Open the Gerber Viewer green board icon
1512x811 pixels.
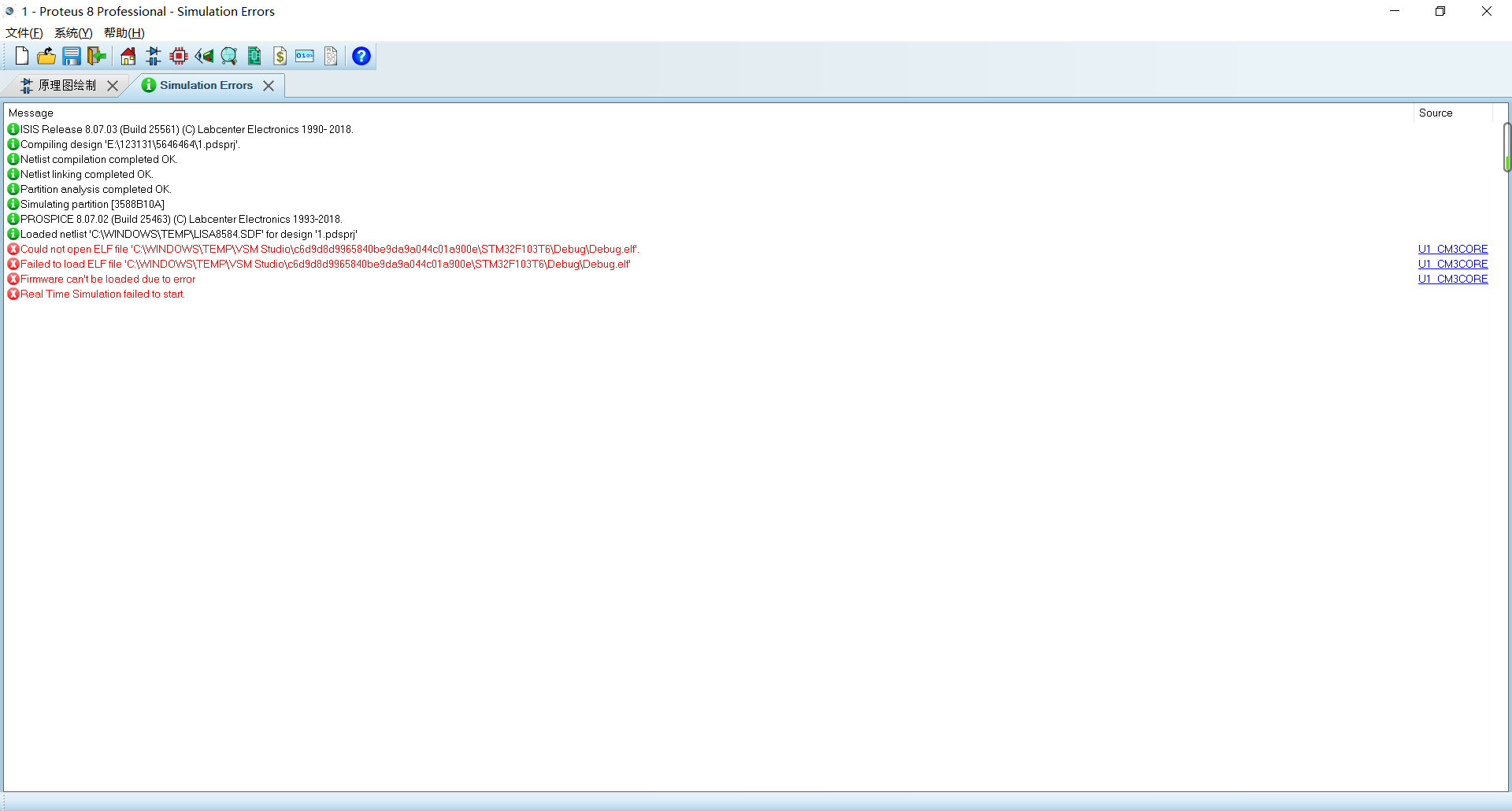click(x=254, y=56)
